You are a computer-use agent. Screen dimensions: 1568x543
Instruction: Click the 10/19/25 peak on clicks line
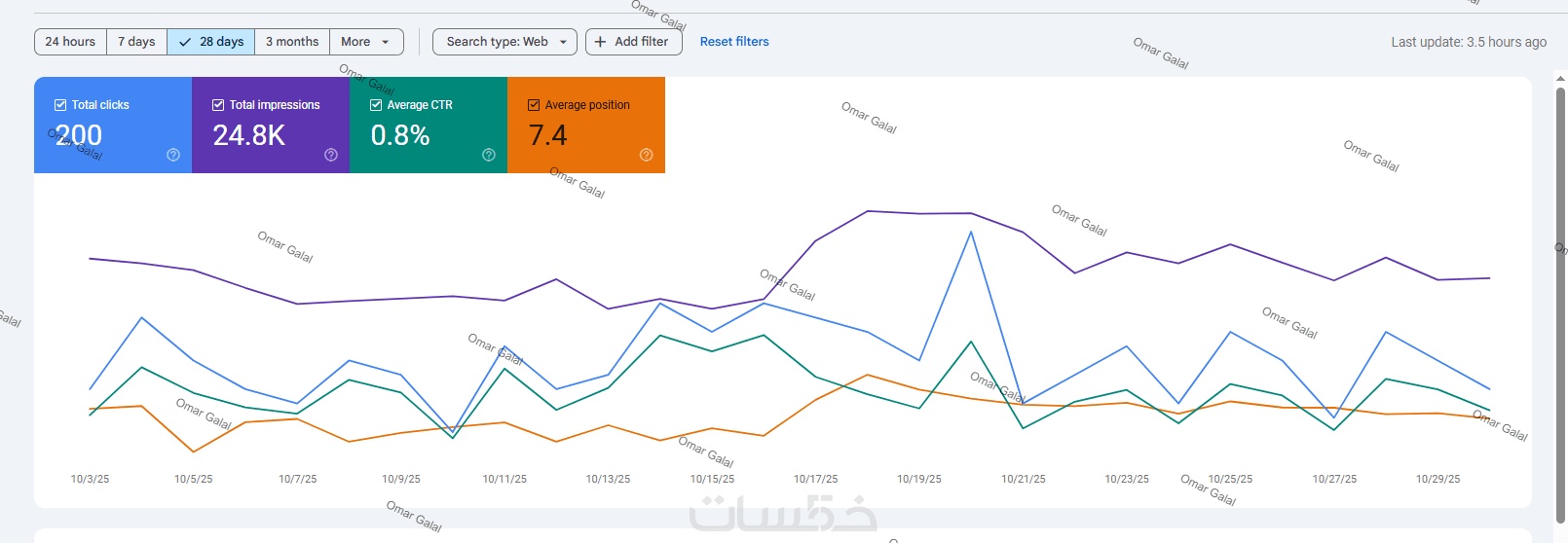point(971,233)
